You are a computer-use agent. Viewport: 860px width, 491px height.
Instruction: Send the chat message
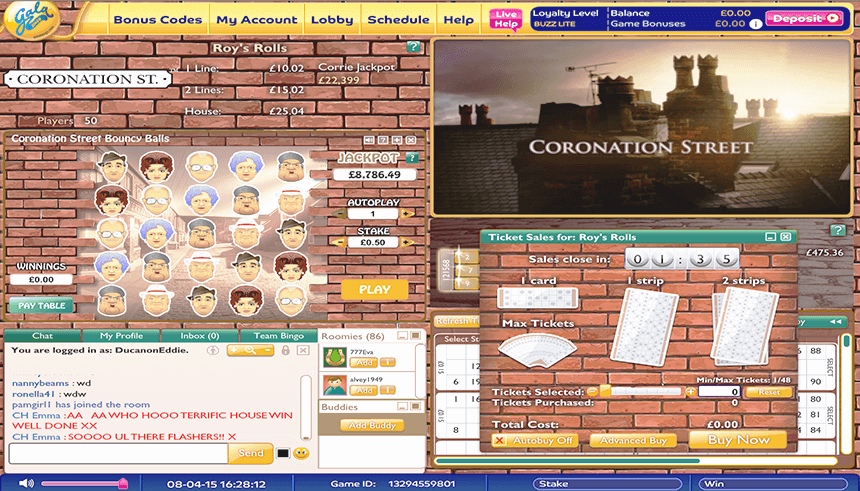(251, 453)
